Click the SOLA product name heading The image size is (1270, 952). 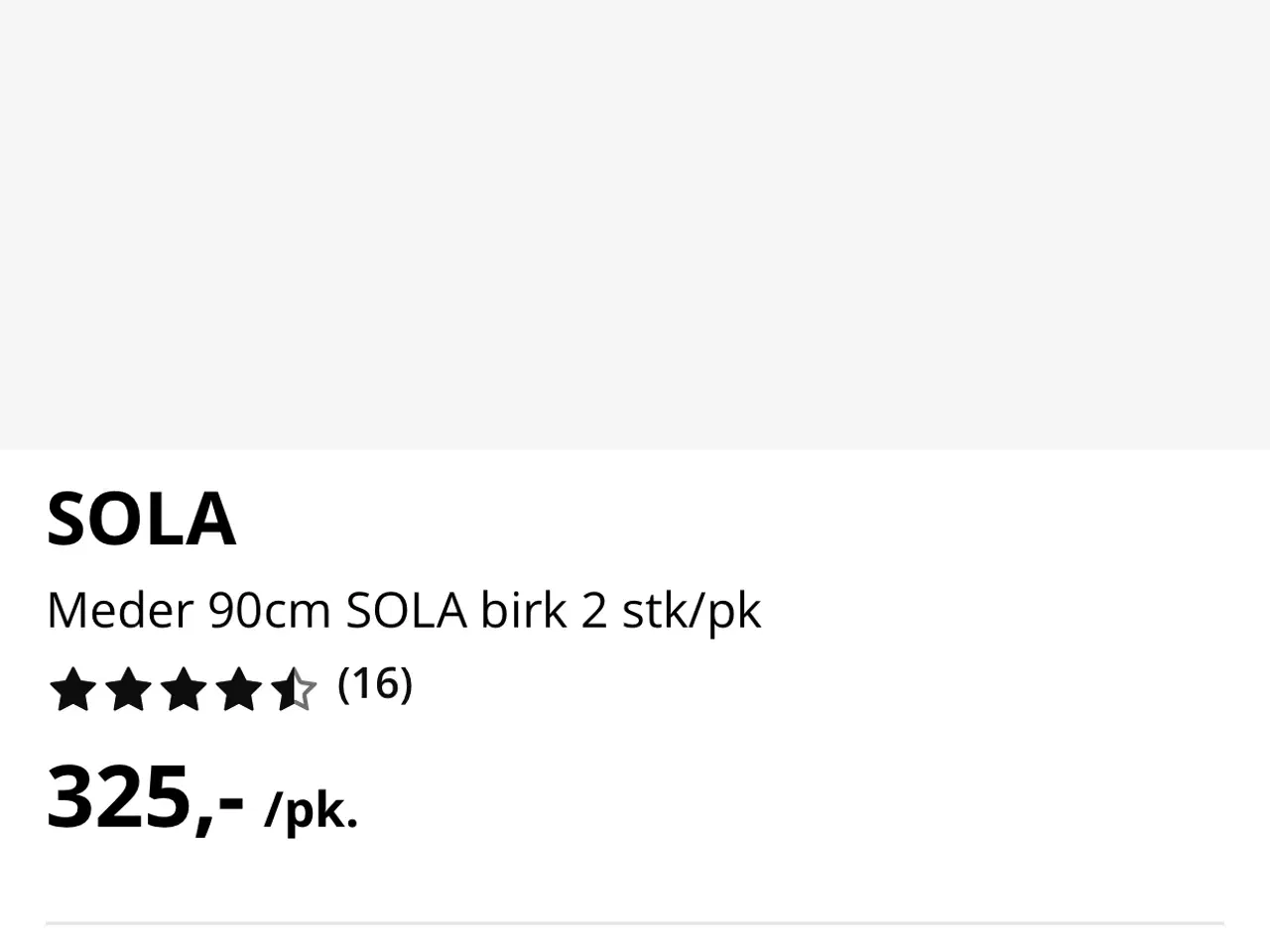[141, 518]
